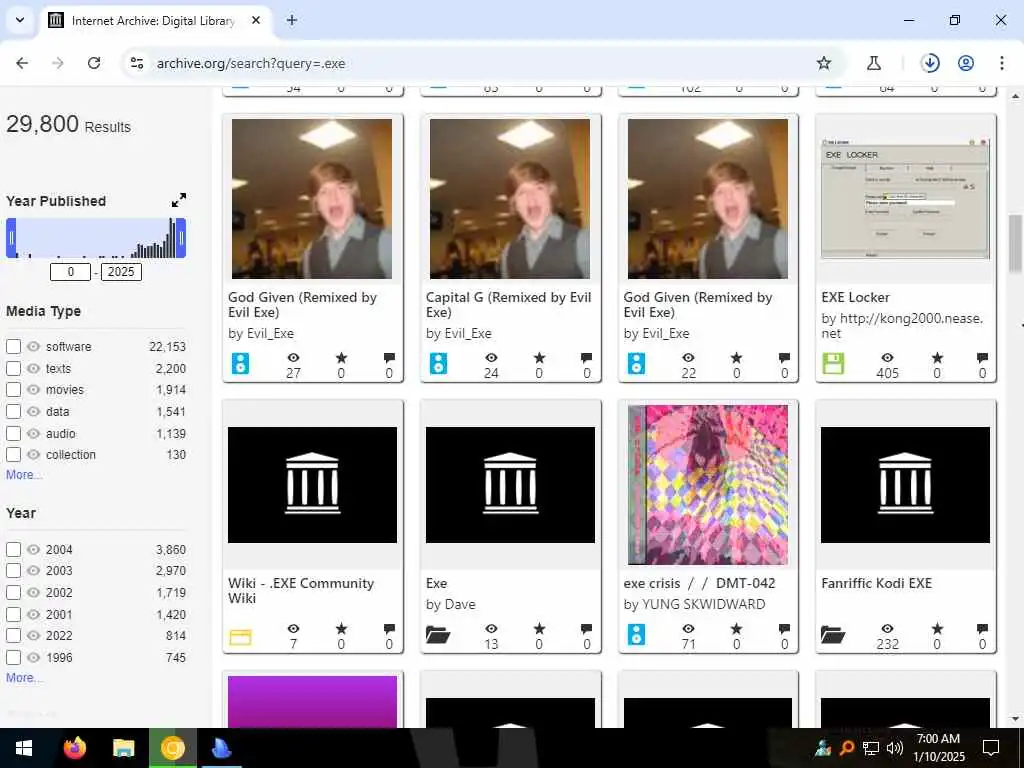Screen dimensions: 1024x768
Task: Click audio media icon on Capital G card
Action: tap(438, 364)
